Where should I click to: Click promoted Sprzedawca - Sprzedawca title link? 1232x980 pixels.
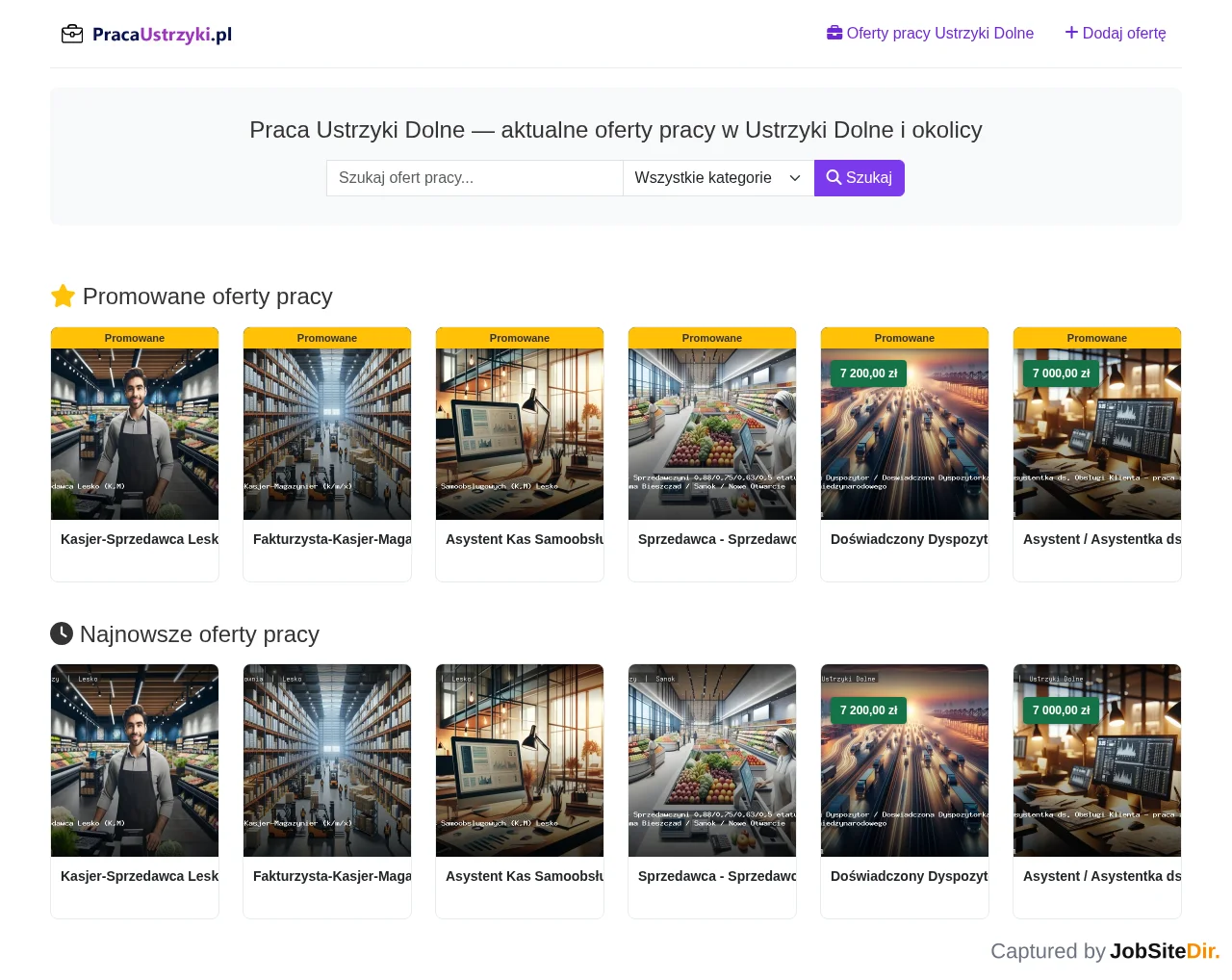click(x=717, y=539)
